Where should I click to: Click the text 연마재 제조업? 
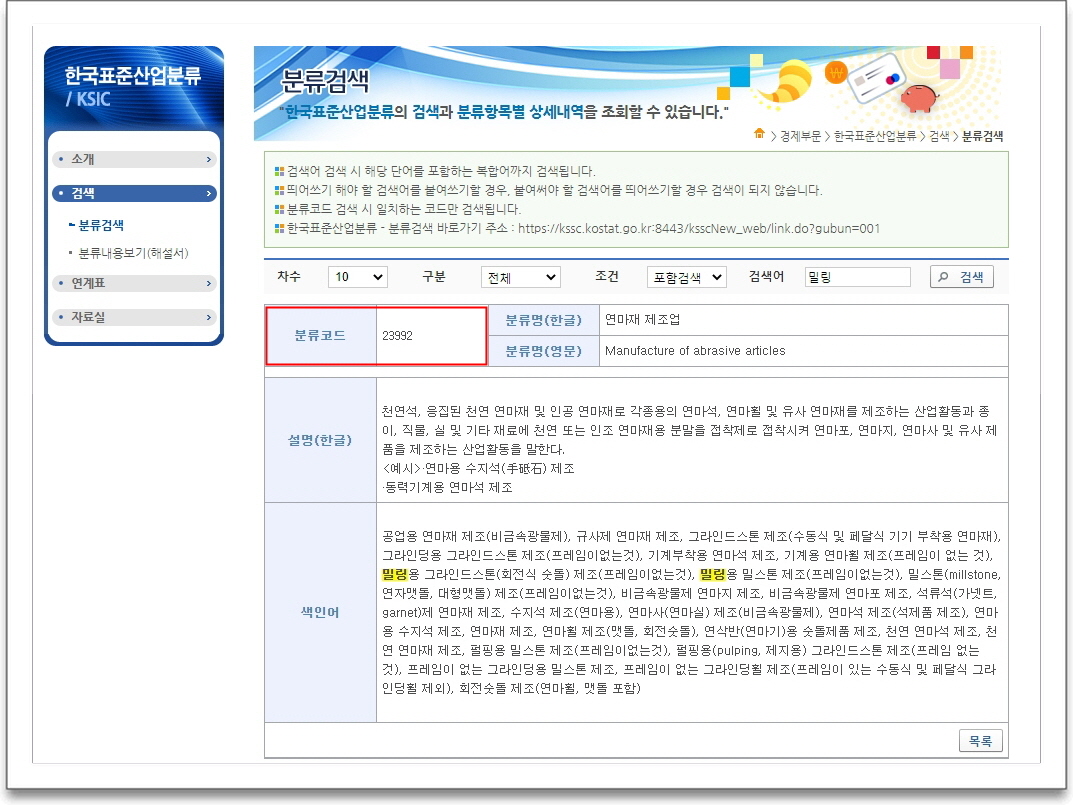click(x=642, y=319)
